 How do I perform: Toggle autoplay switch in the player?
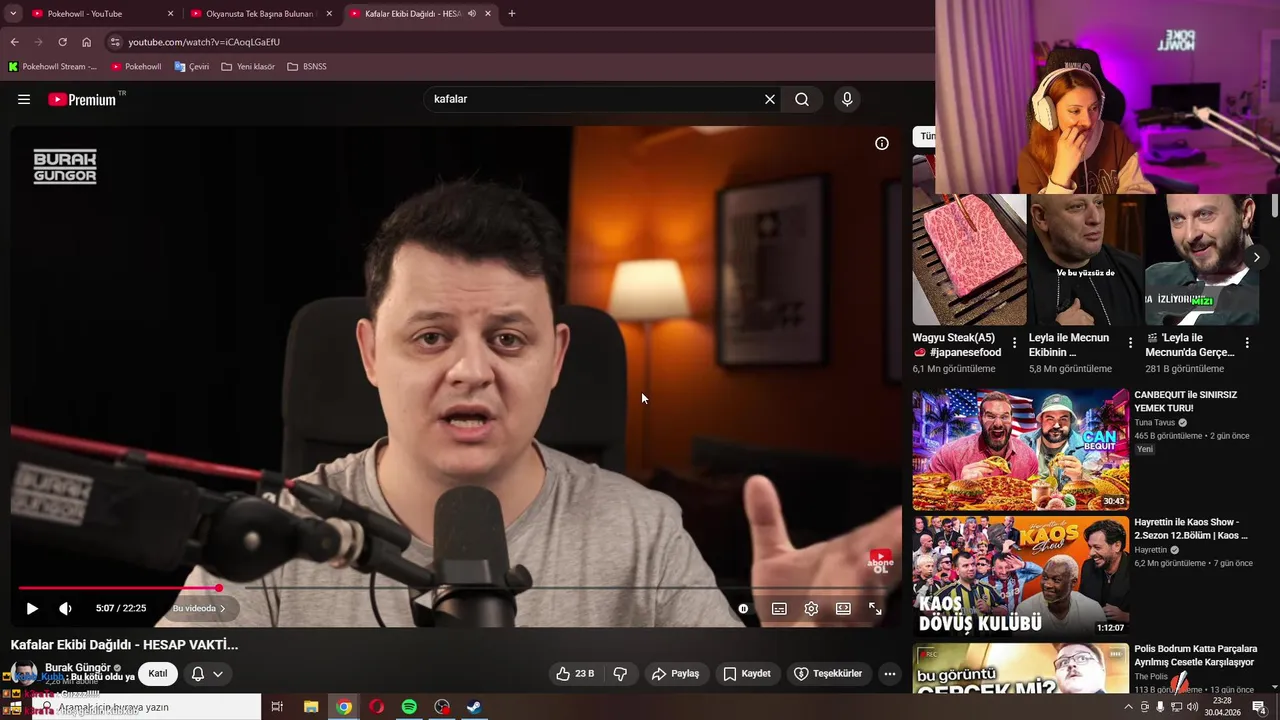pos(743,608)
